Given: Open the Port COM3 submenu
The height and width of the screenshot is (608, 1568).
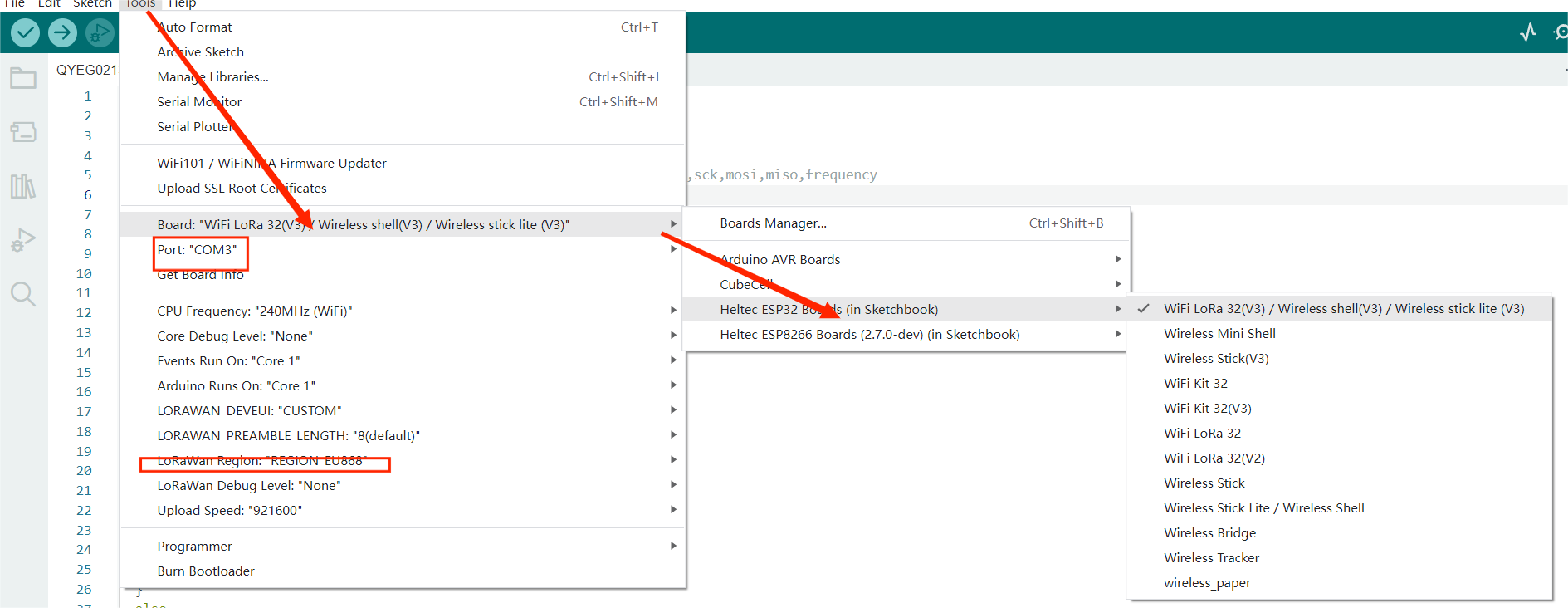Looking at the screenshot, I should click(x=198, y=250).
